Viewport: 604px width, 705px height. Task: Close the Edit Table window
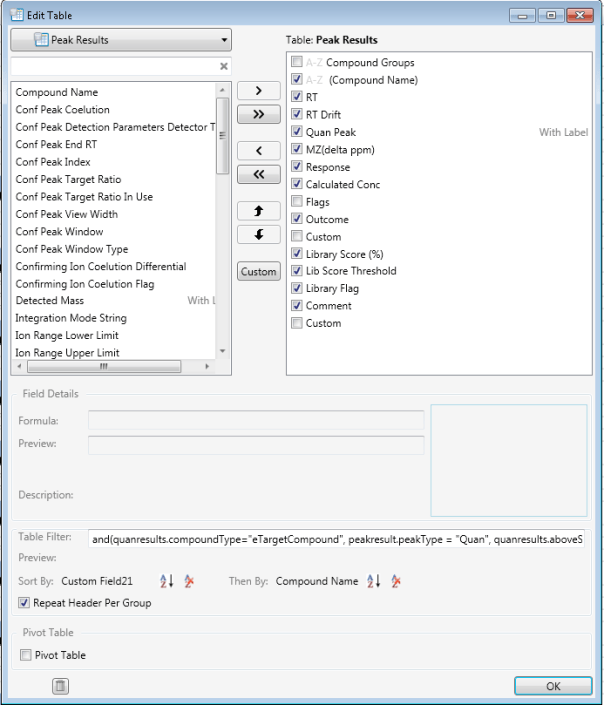[580, 15]
